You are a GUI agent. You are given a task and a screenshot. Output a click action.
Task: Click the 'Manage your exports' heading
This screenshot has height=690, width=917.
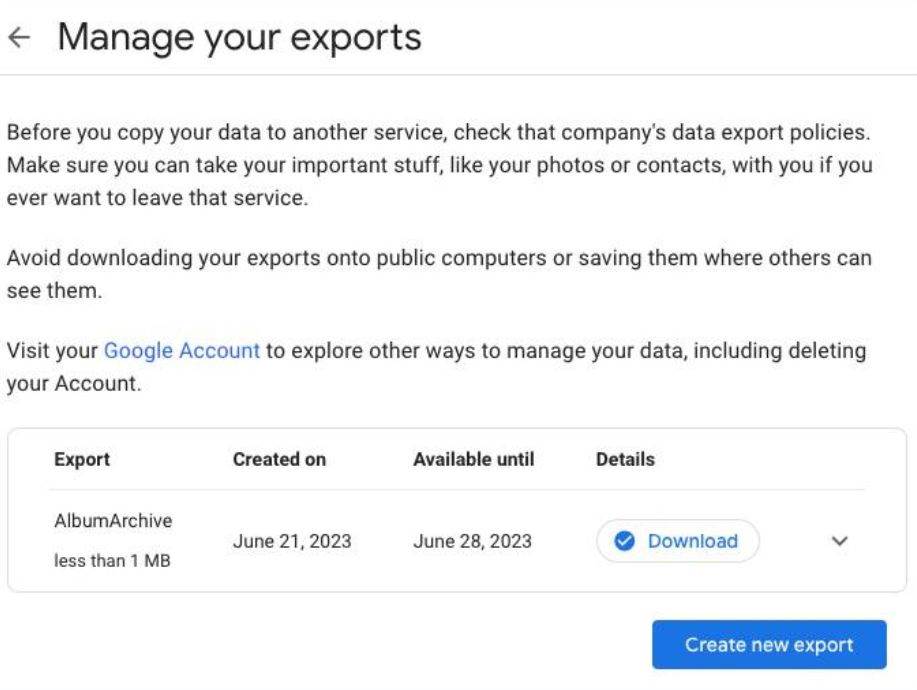tap(239, 38)
